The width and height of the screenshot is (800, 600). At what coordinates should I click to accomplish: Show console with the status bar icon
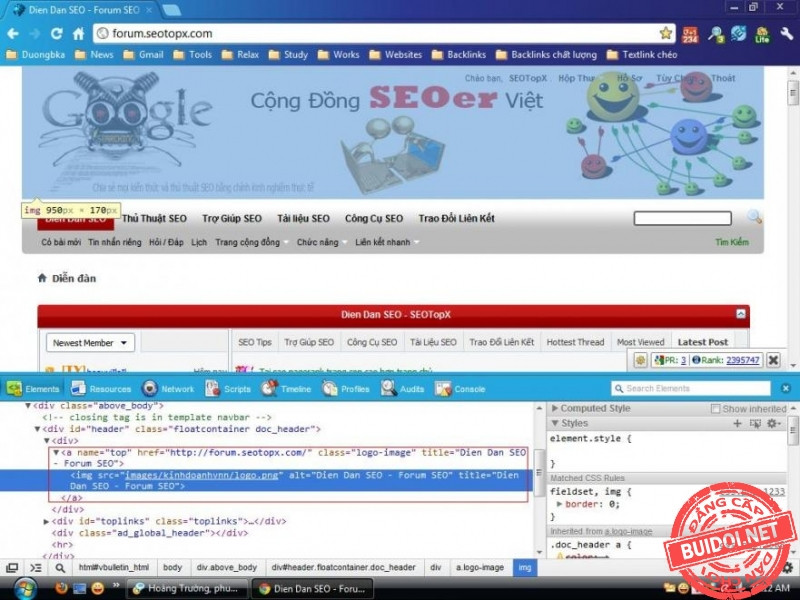pos(36,567)
